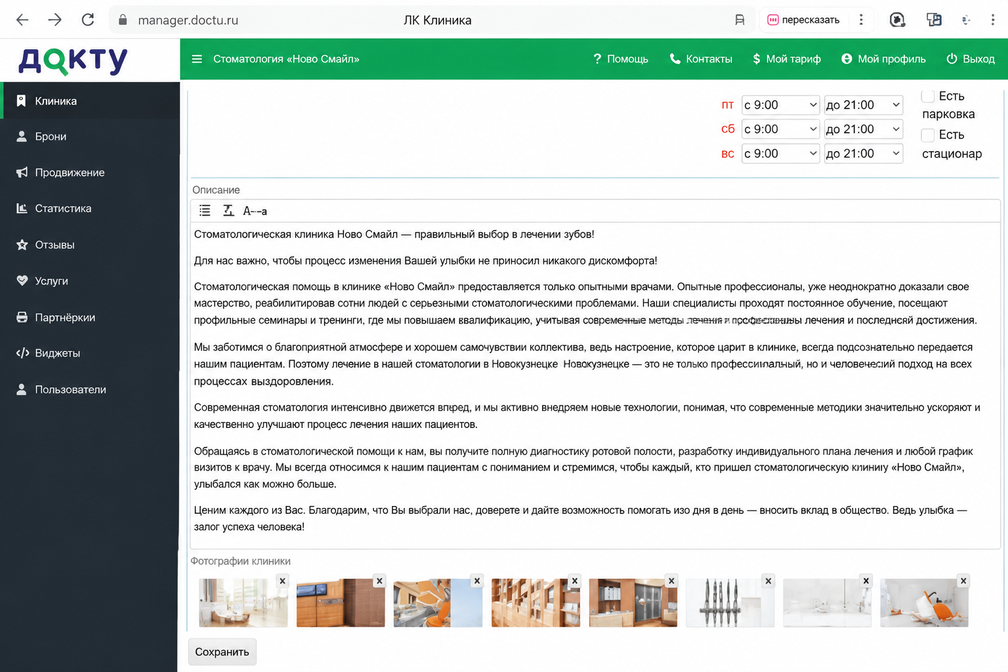Open Мой профиль
The height and width of the screenshot is (672, 1008).
pyautogui.click(x=883, y=59)
